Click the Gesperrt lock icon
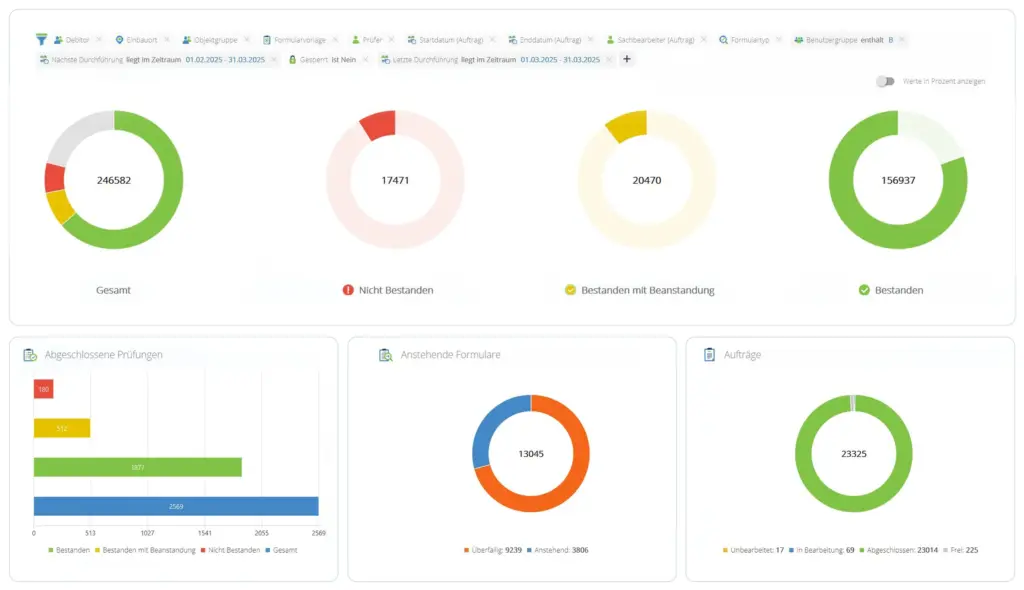This screenshot has width=1024, height=590. [293, 60]
